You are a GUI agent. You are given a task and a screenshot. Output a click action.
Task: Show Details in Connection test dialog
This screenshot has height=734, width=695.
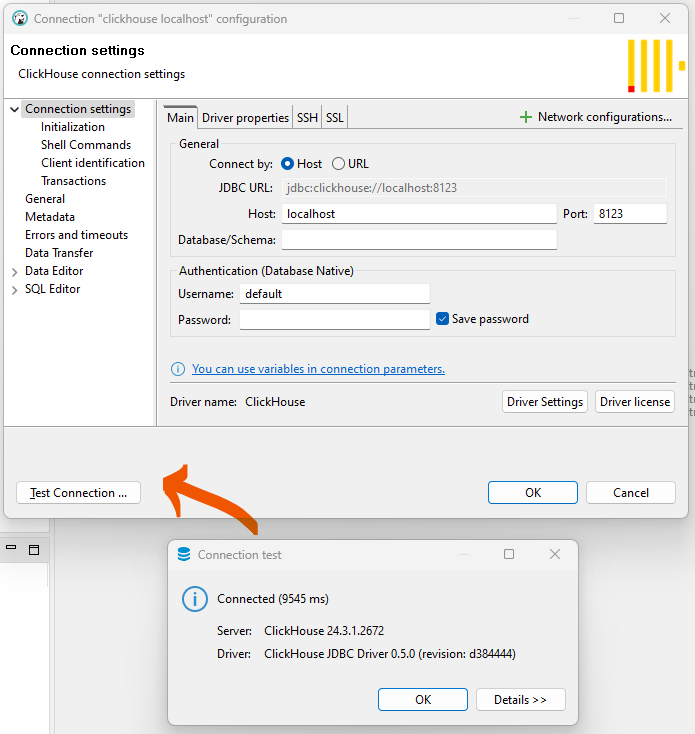(x=520, y=699)
